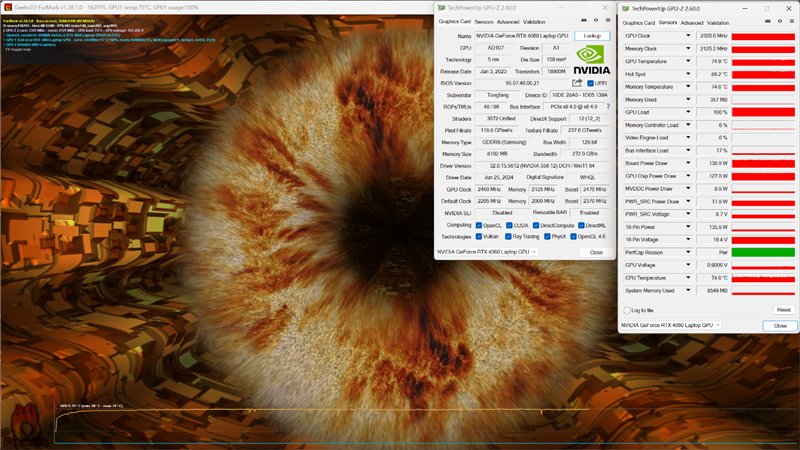Click Close in the Sensors window

[x=780, y=326]
